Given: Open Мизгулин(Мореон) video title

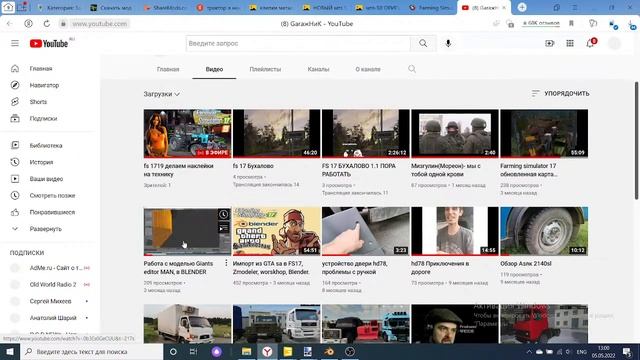Looking at the screenshot, I should click(446, 170).
